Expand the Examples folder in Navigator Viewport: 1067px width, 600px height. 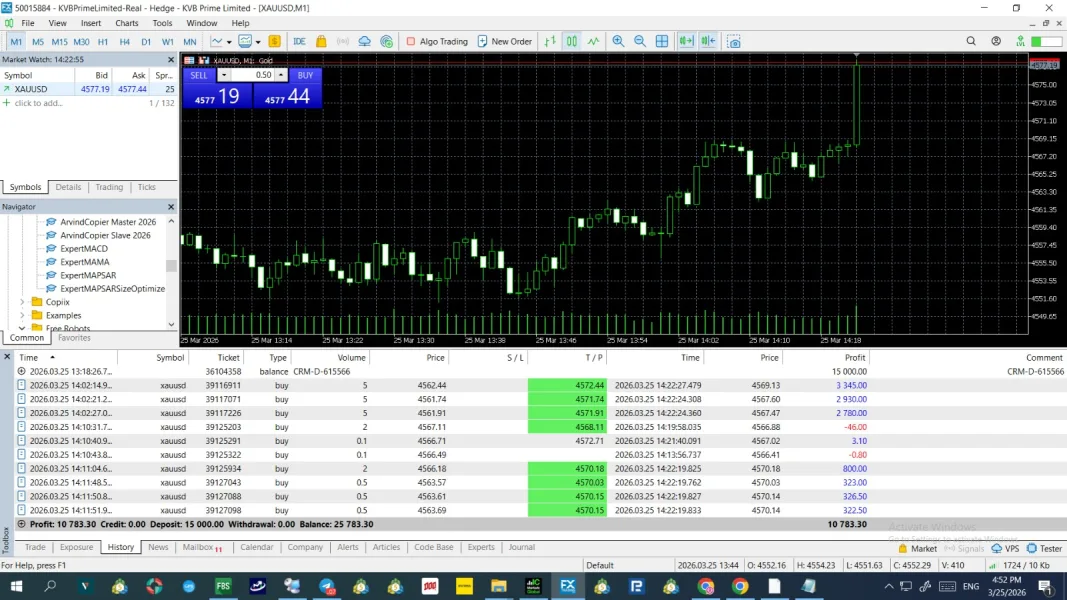[x=22, y=315]
